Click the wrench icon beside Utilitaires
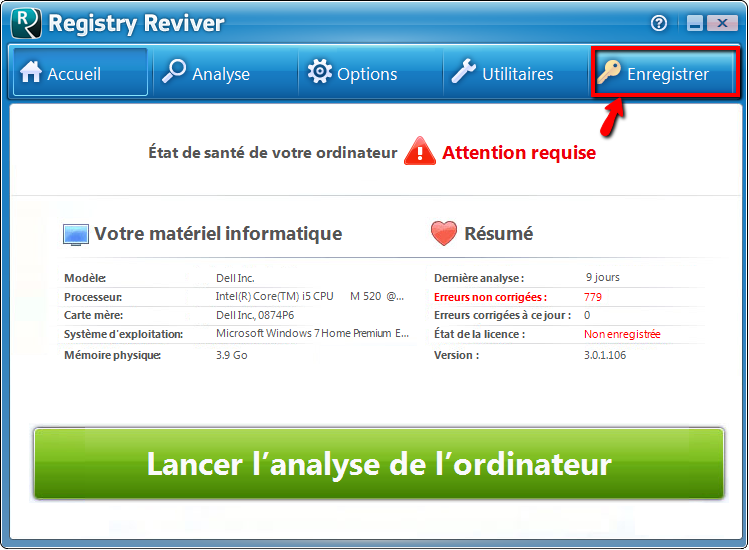 coord(464,71)
